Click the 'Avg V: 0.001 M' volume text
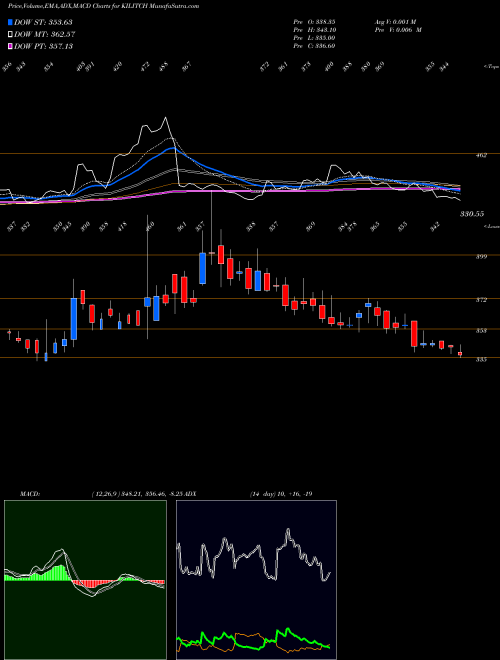Screen dimensions: 500x660 click(x=395, y=22)
